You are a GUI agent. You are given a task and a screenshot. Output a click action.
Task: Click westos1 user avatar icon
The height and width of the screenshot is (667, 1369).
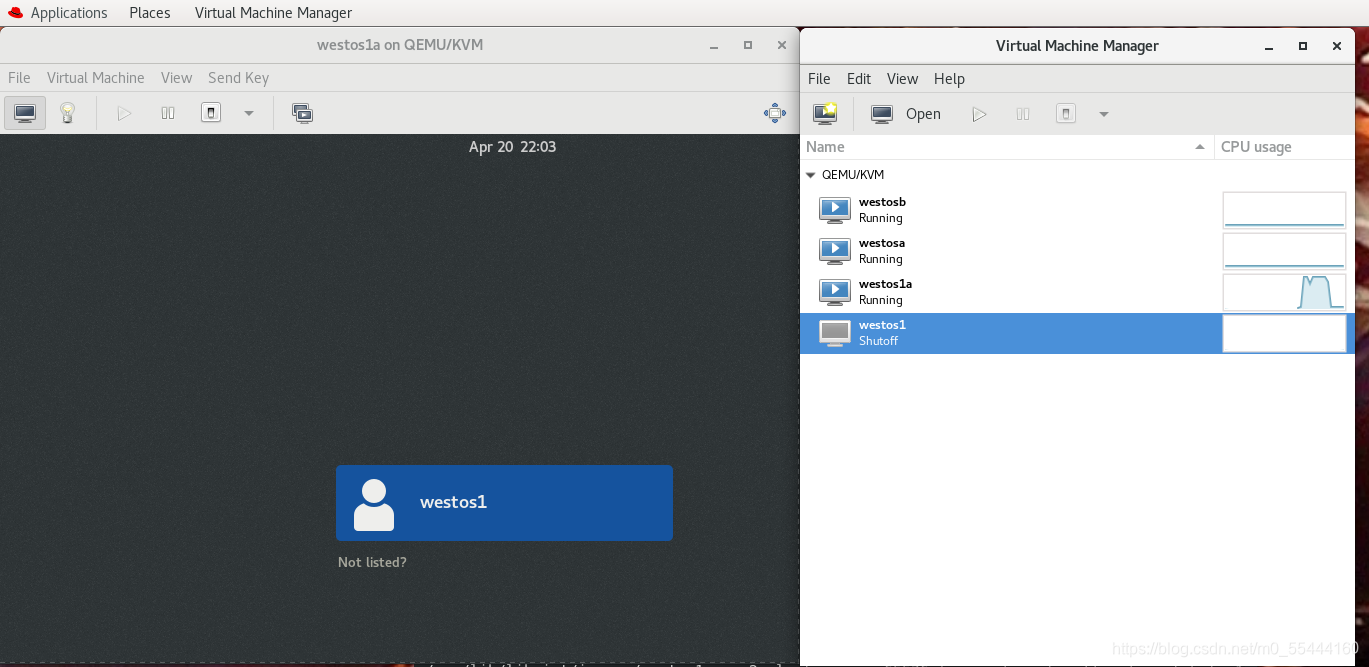(x=374, y=504)
